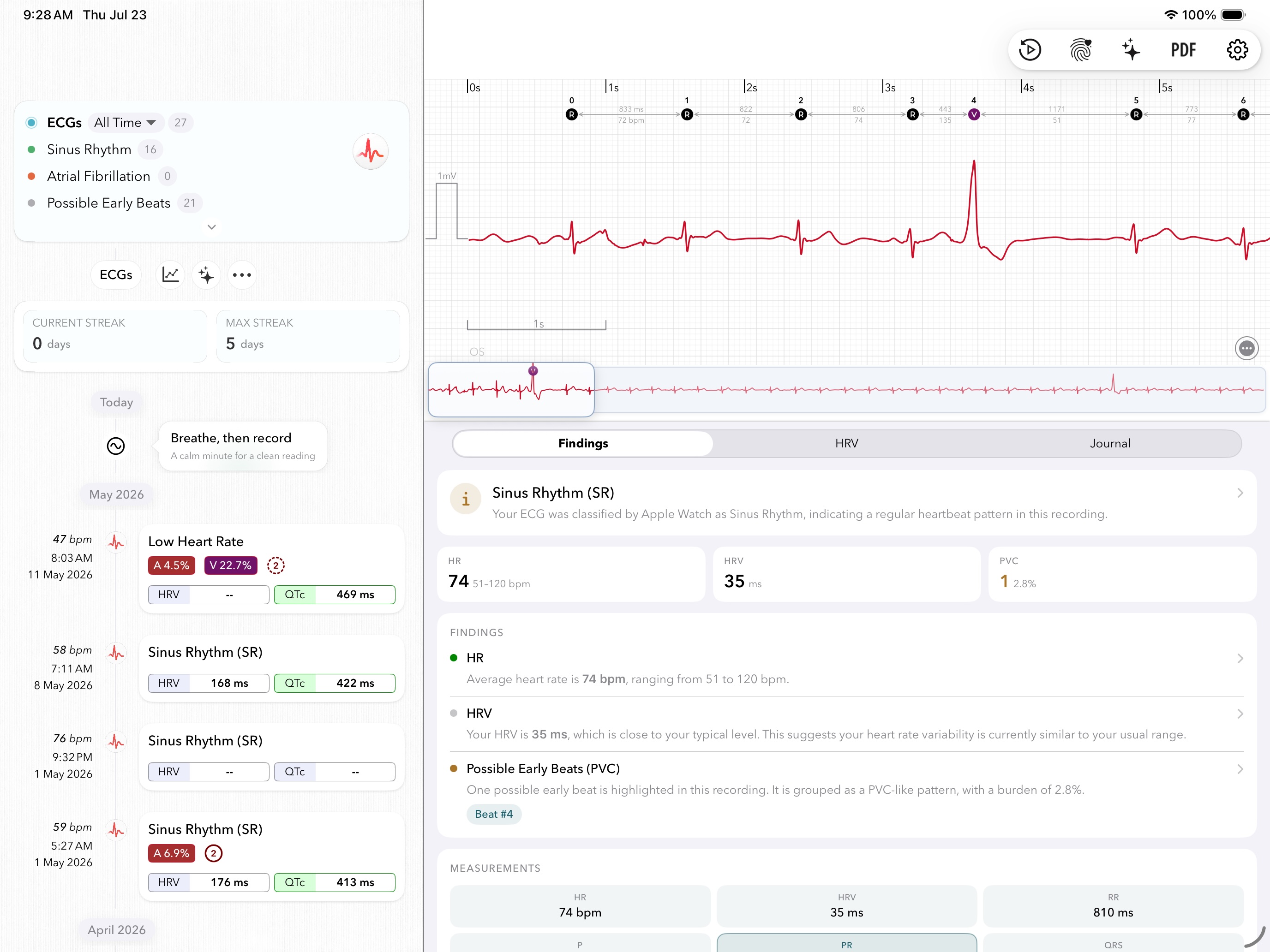Expand the HRV finding row chevron

(1240, 714)
